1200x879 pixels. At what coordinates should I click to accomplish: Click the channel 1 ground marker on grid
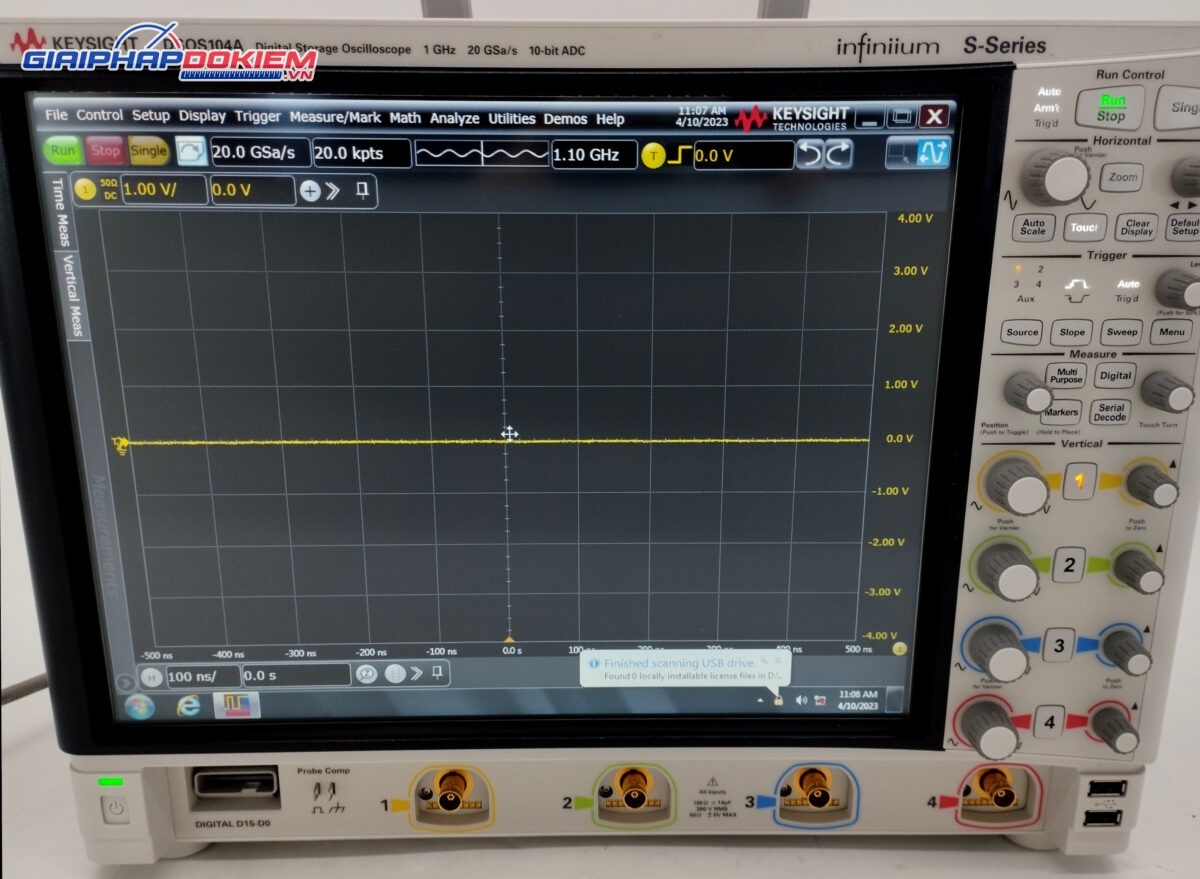point(122,444)
